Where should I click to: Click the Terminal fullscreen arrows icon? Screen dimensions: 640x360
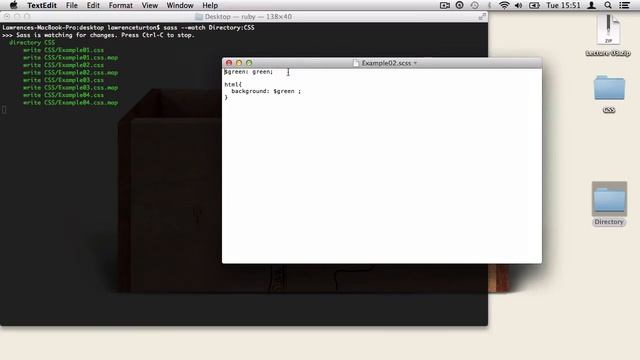(x=482, y=16)
